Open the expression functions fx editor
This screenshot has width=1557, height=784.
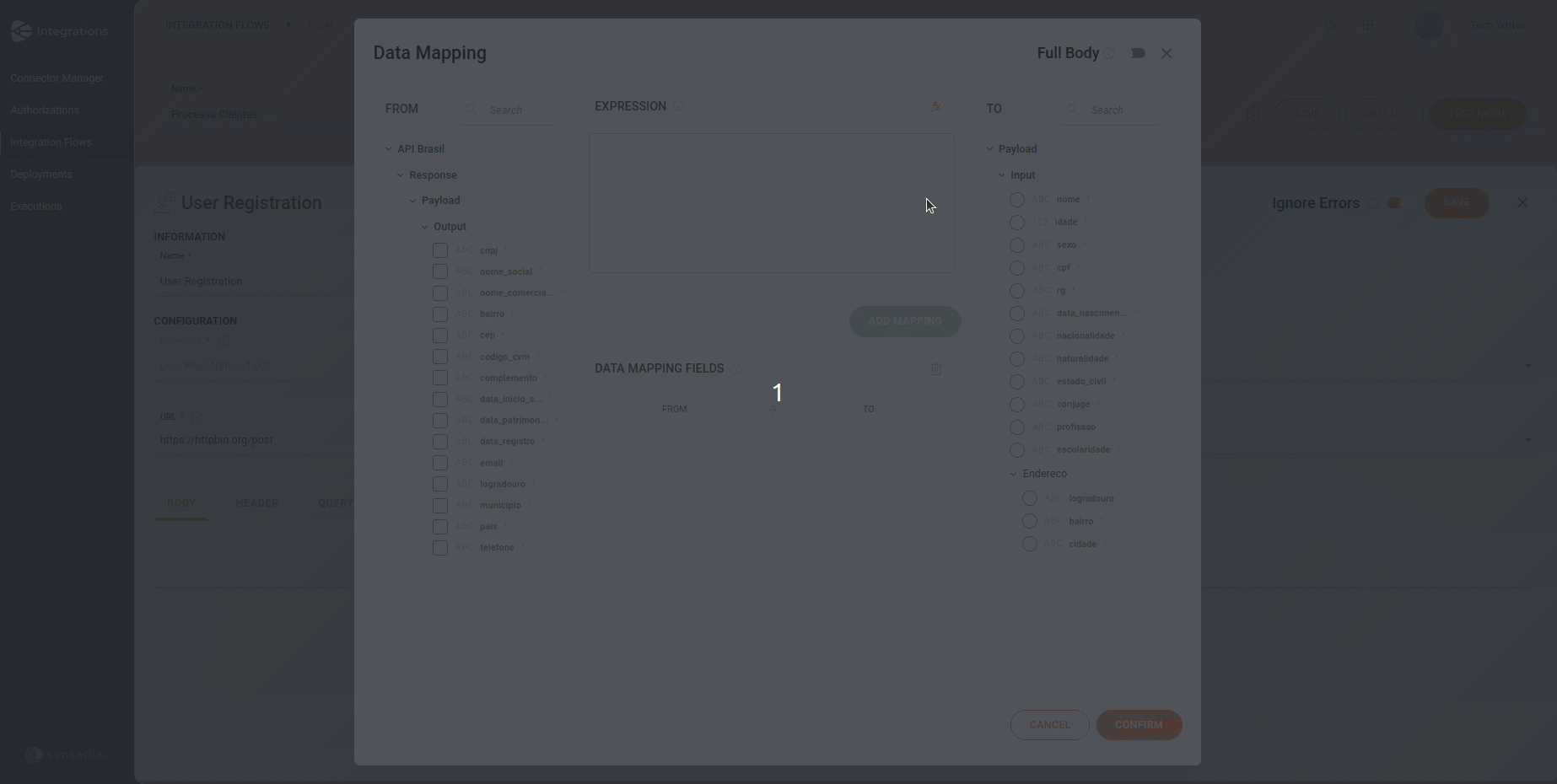936,107
